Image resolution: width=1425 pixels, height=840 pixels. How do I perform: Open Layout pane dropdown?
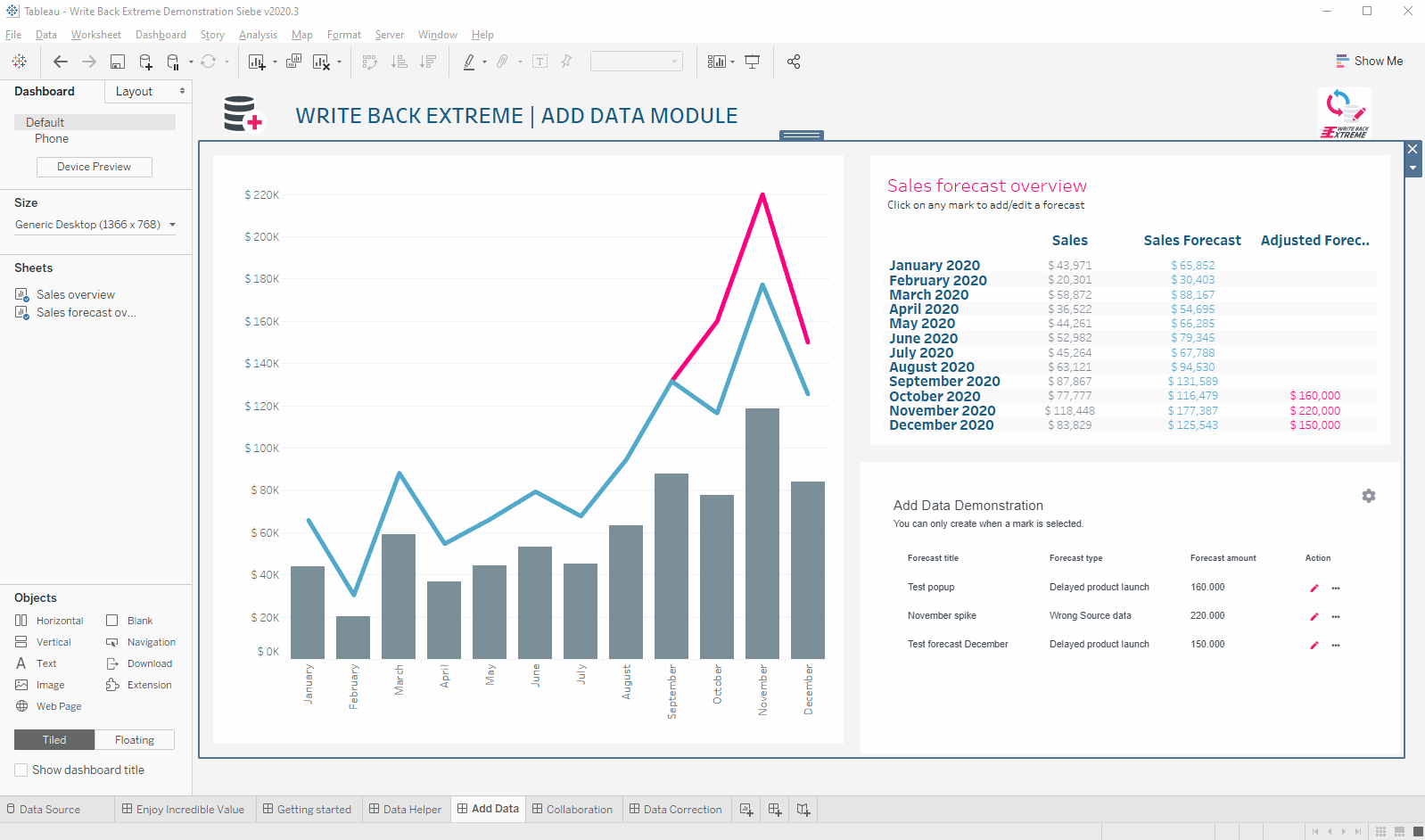(x=148, y=91)
